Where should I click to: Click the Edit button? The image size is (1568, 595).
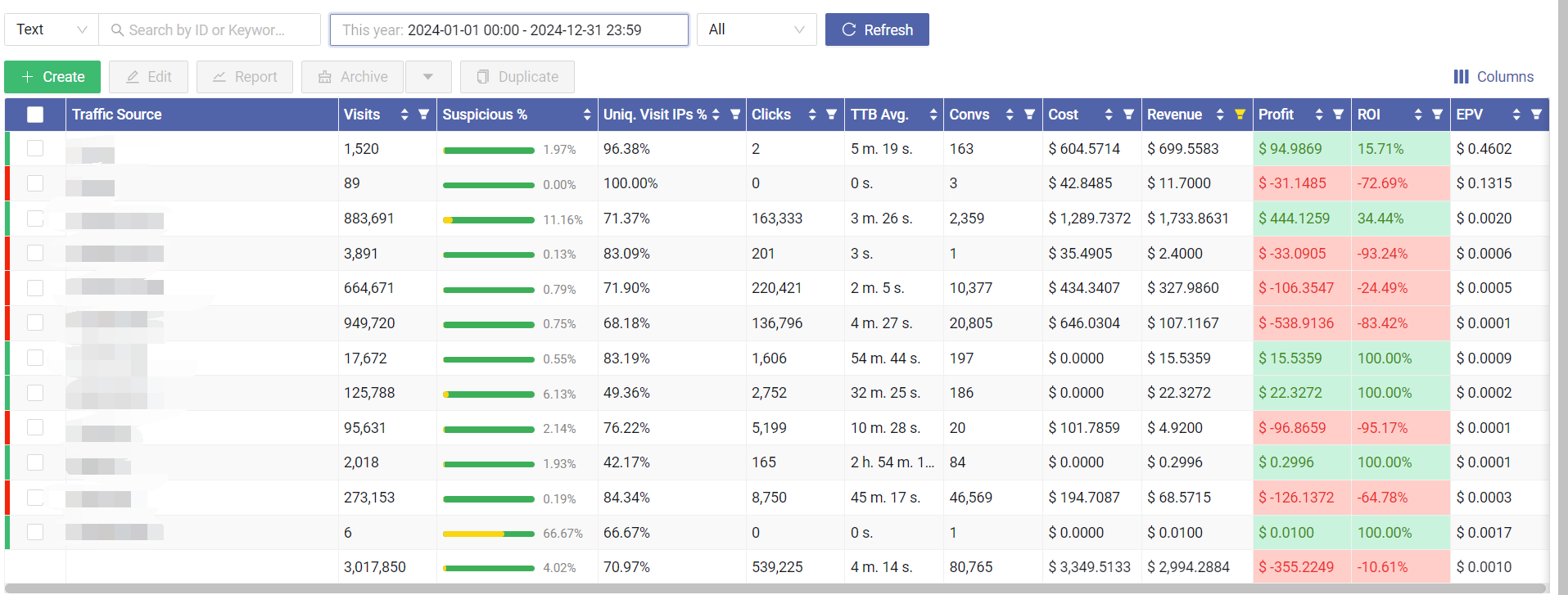coord(148,77)
